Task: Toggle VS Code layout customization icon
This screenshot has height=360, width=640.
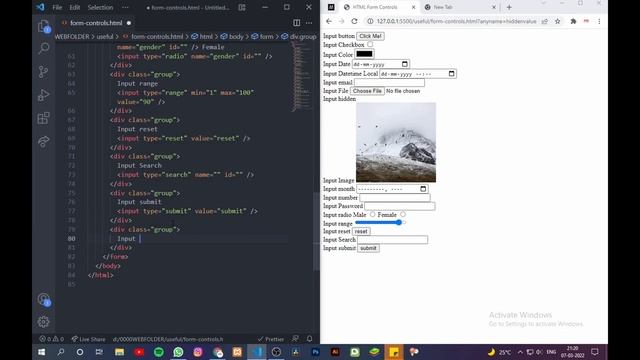Action: click(242, 7)
